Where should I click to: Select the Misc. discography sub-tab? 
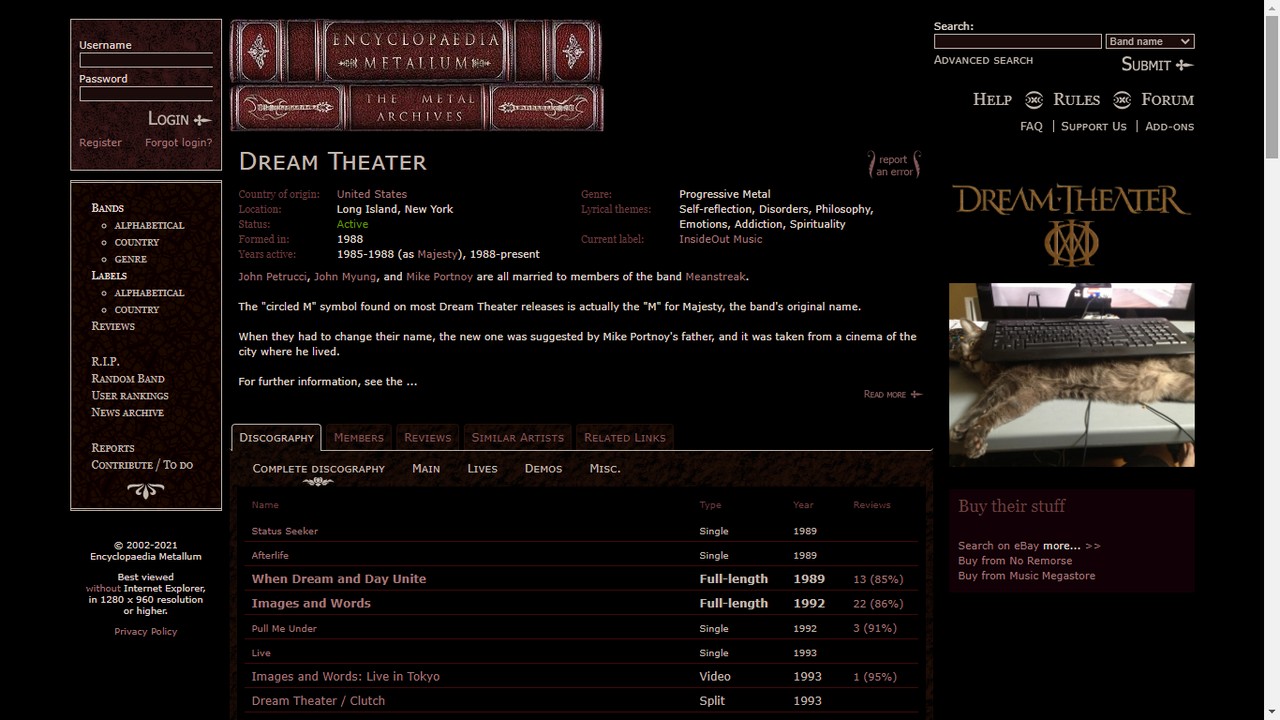click(x=605, y=468)
